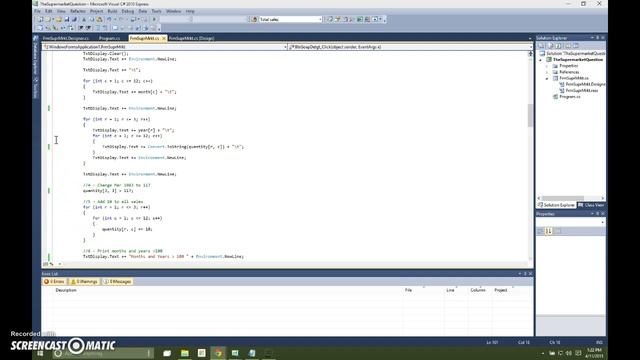The image size is (640, 360).
Task: Toggle the 0 Errors filter button
Action: coord(54,282)
